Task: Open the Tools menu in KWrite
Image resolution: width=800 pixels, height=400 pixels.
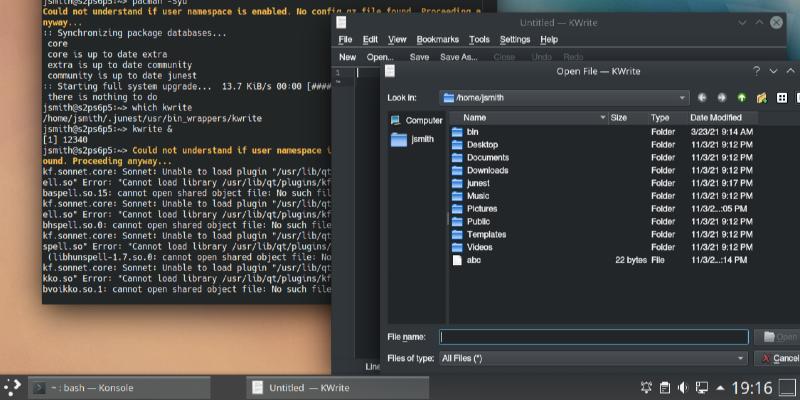Action: 479,39
